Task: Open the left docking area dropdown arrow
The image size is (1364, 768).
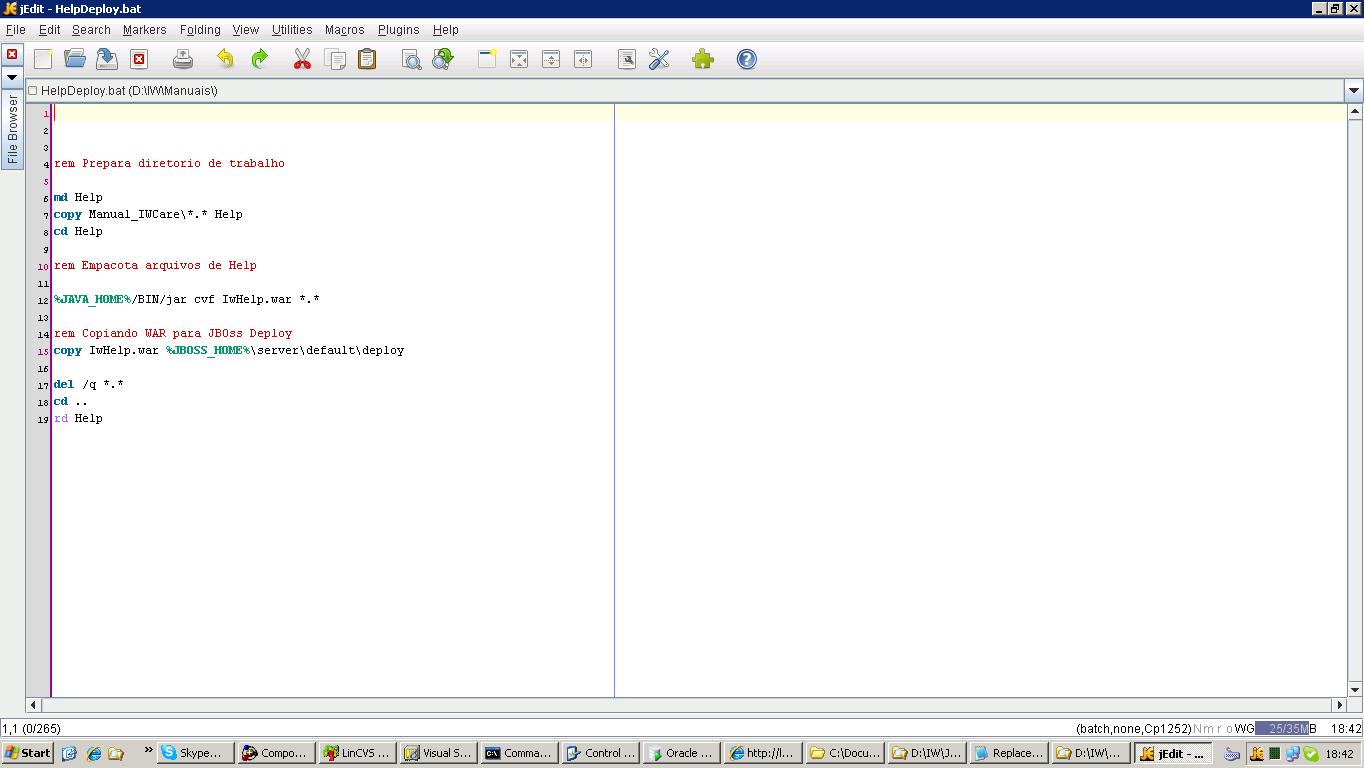Action: (x=13, y=77)
